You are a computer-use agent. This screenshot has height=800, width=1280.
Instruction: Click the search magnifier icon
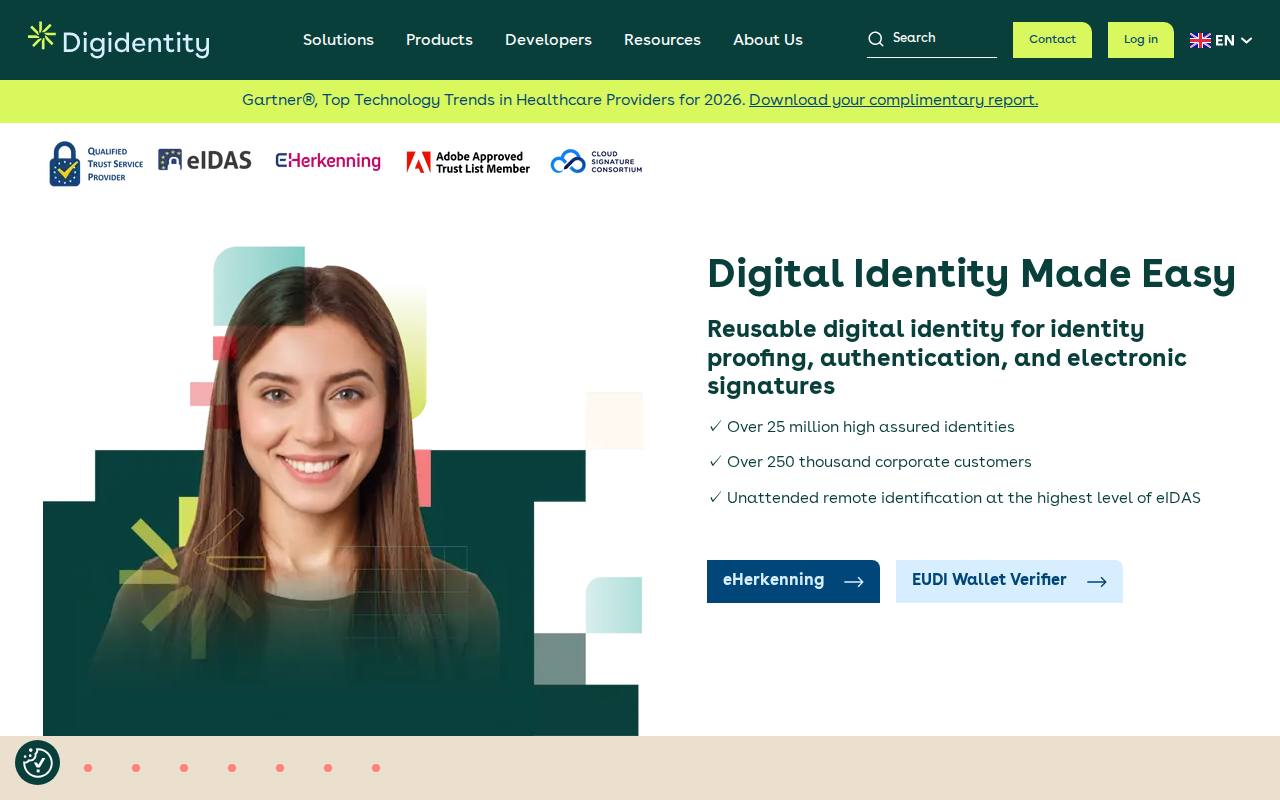(x=876, y=39)
